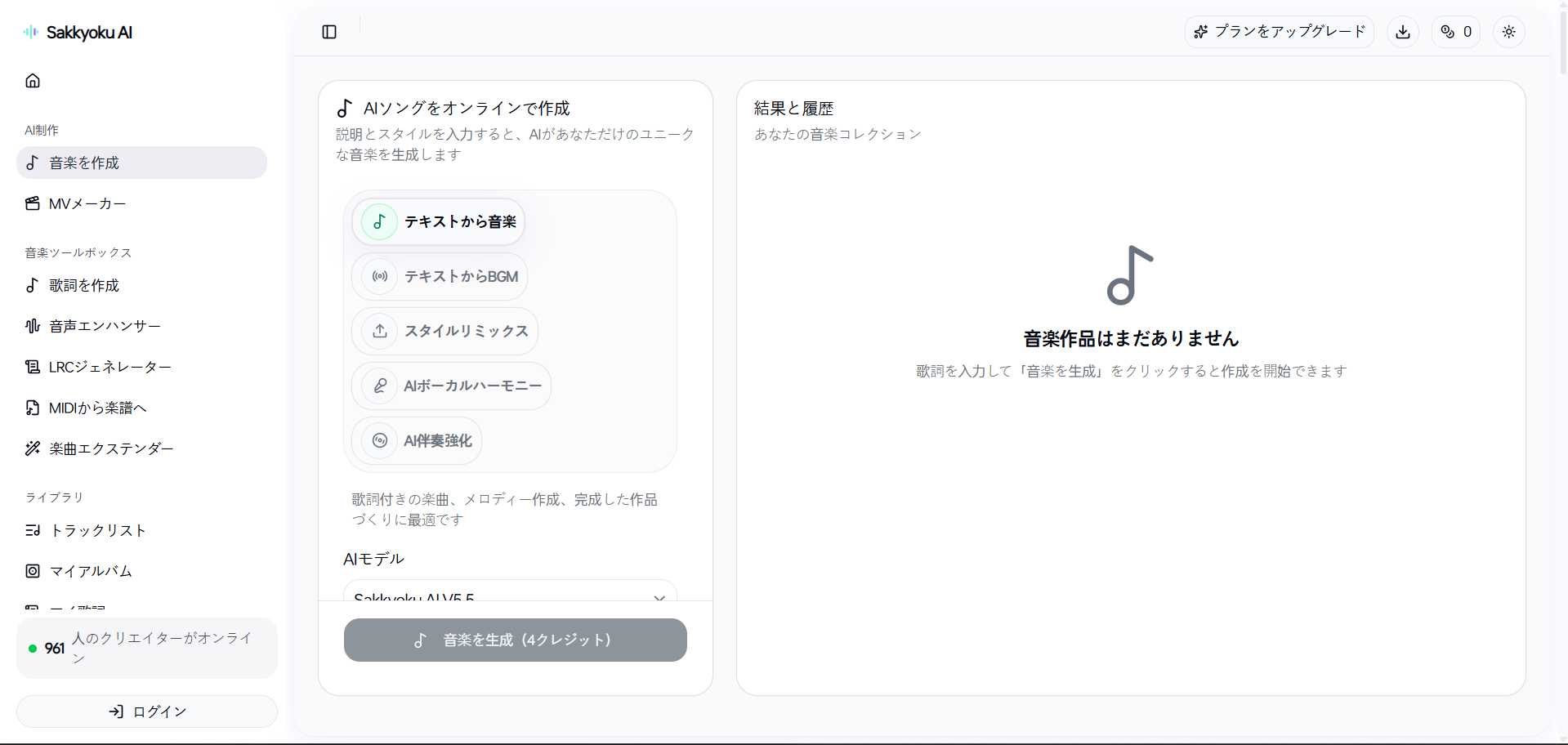Open 音楽を作成 in the sidebar
This screenshot has height=745, width=1568.
(141, 163)
